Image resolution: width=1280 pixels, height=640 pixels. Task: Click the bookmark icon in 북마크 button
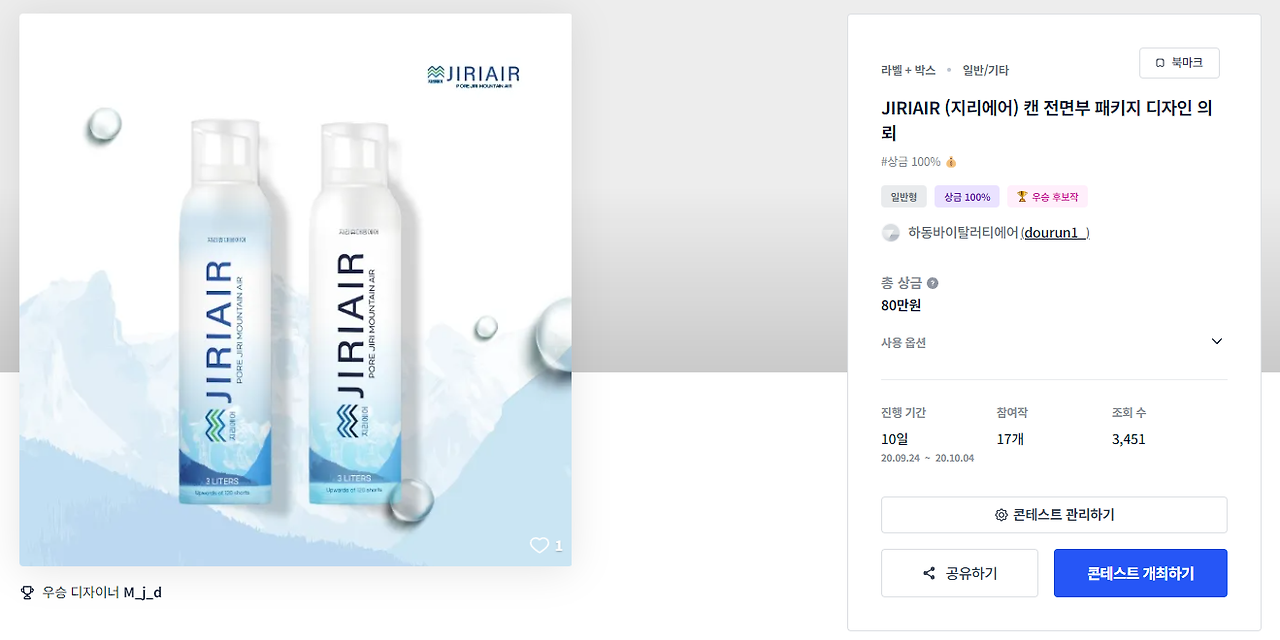pos(1160,63)
